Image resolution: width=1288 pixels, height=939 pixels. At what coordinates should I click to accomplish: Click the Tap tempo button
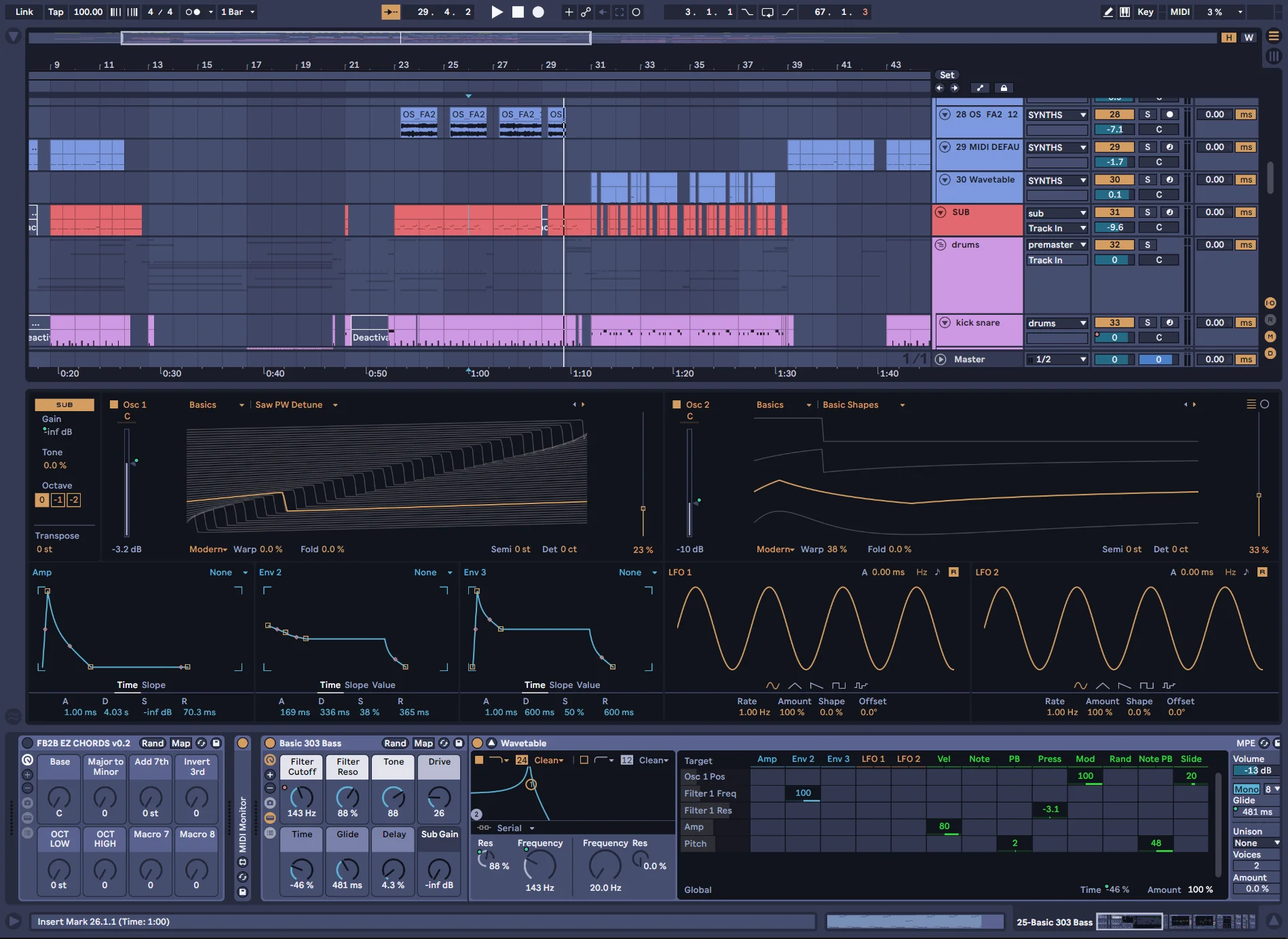pyautogui.click(x=56, y=12)
